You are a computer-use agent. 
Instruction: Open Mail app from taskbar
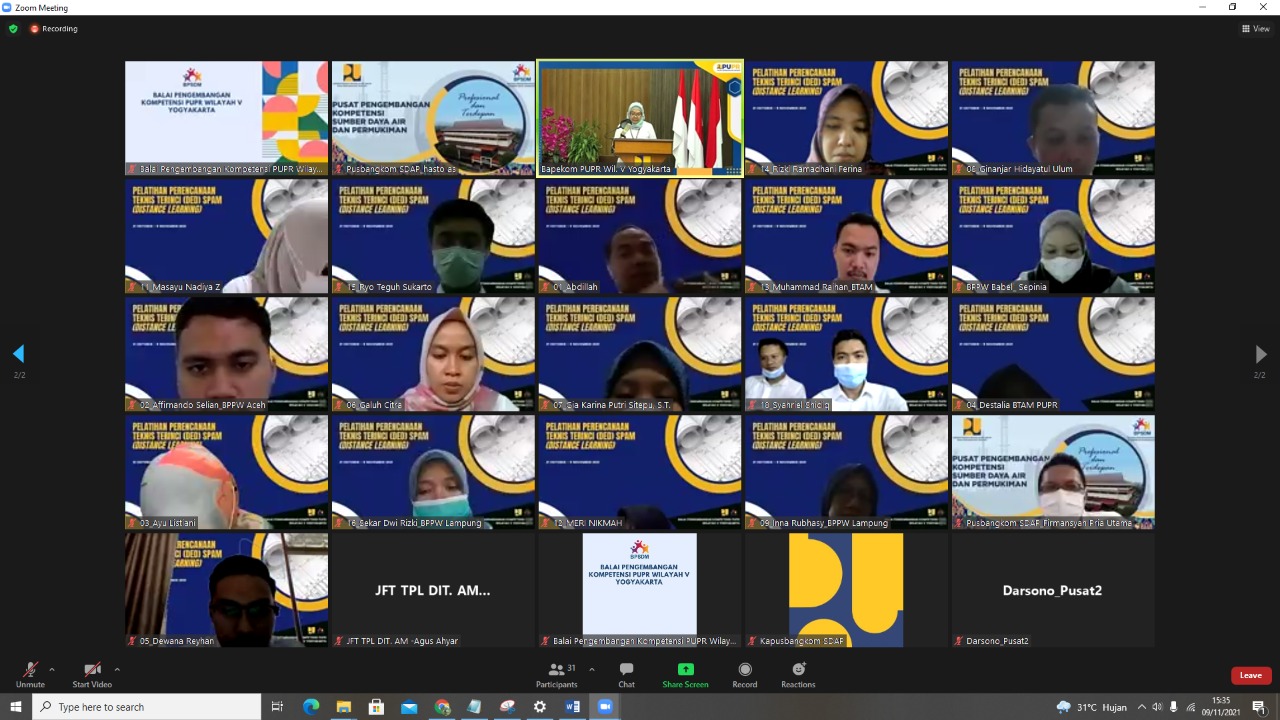[409, 707]
